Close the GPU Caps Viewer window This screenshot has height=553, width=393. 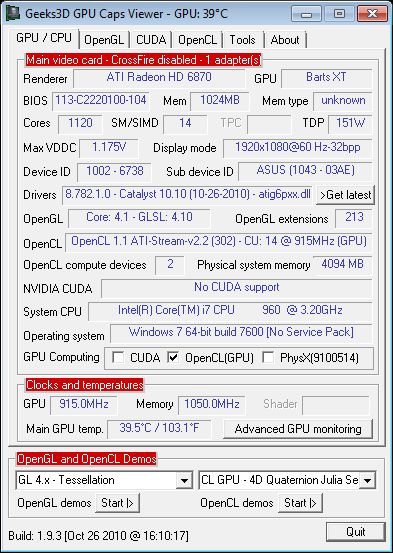pos(373,14)
